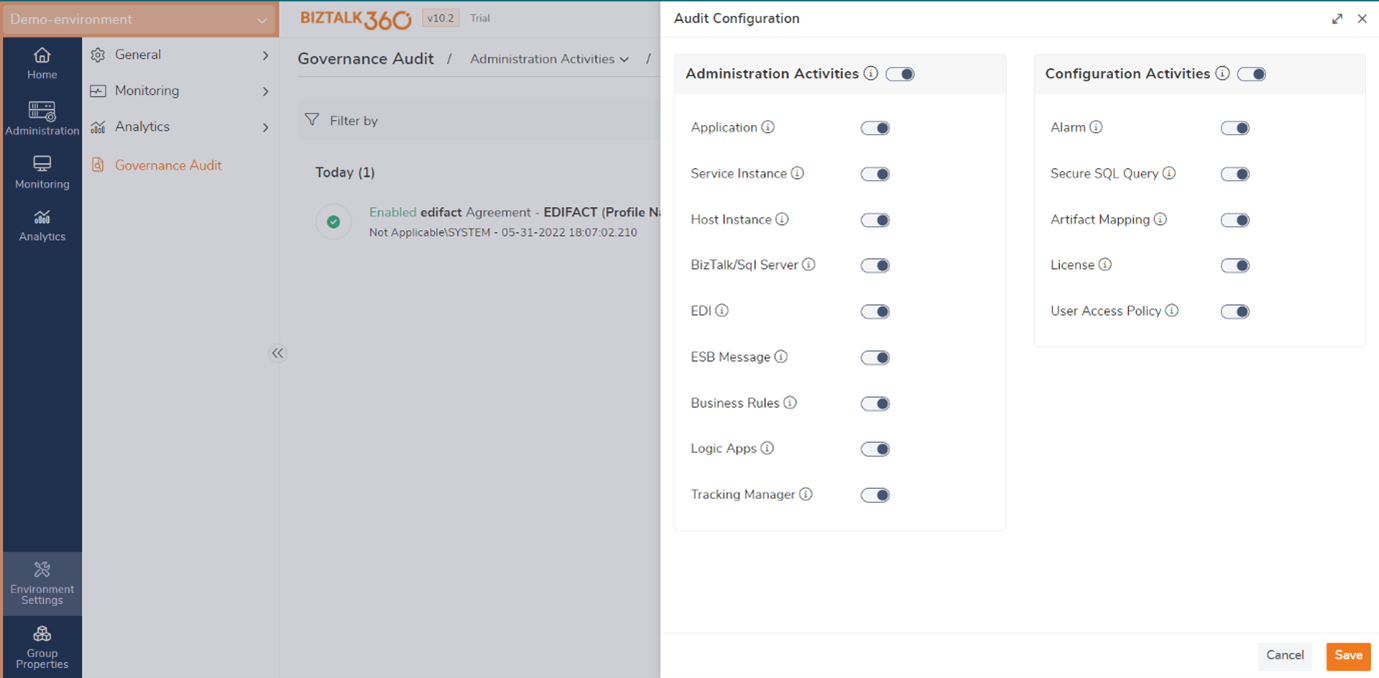Screen dimensions: 1379x678
Task: Open the Demo-environment selector
Action: coord(140,18)
